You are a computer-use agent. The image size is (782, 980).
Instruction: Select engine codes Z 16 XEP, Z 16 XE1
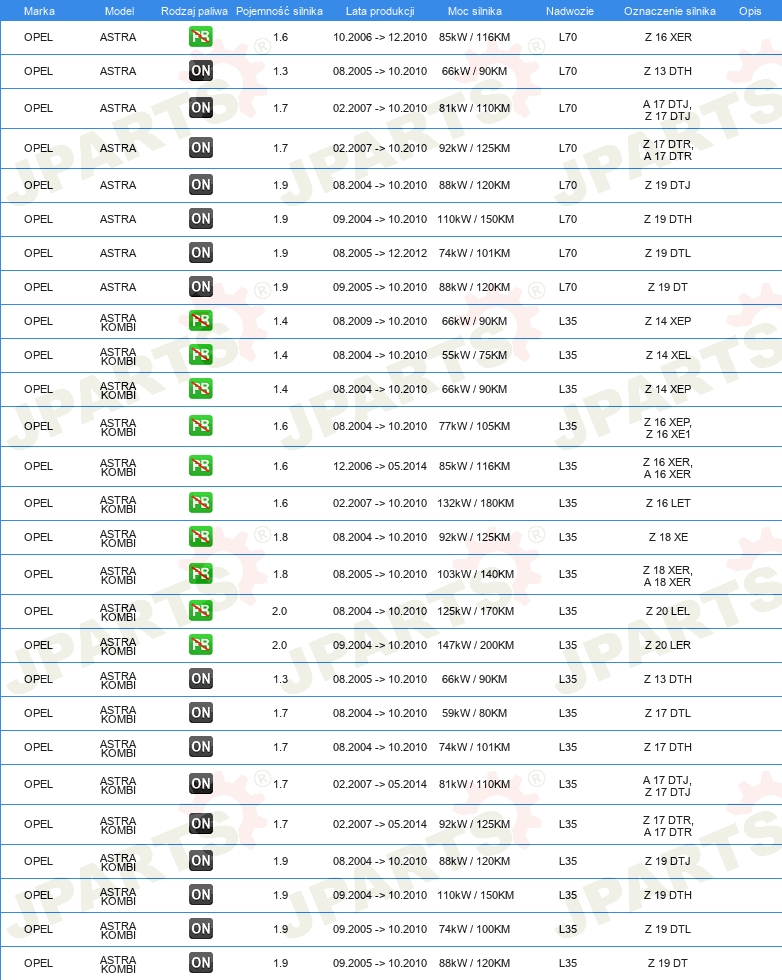click(x=668, y=428)
